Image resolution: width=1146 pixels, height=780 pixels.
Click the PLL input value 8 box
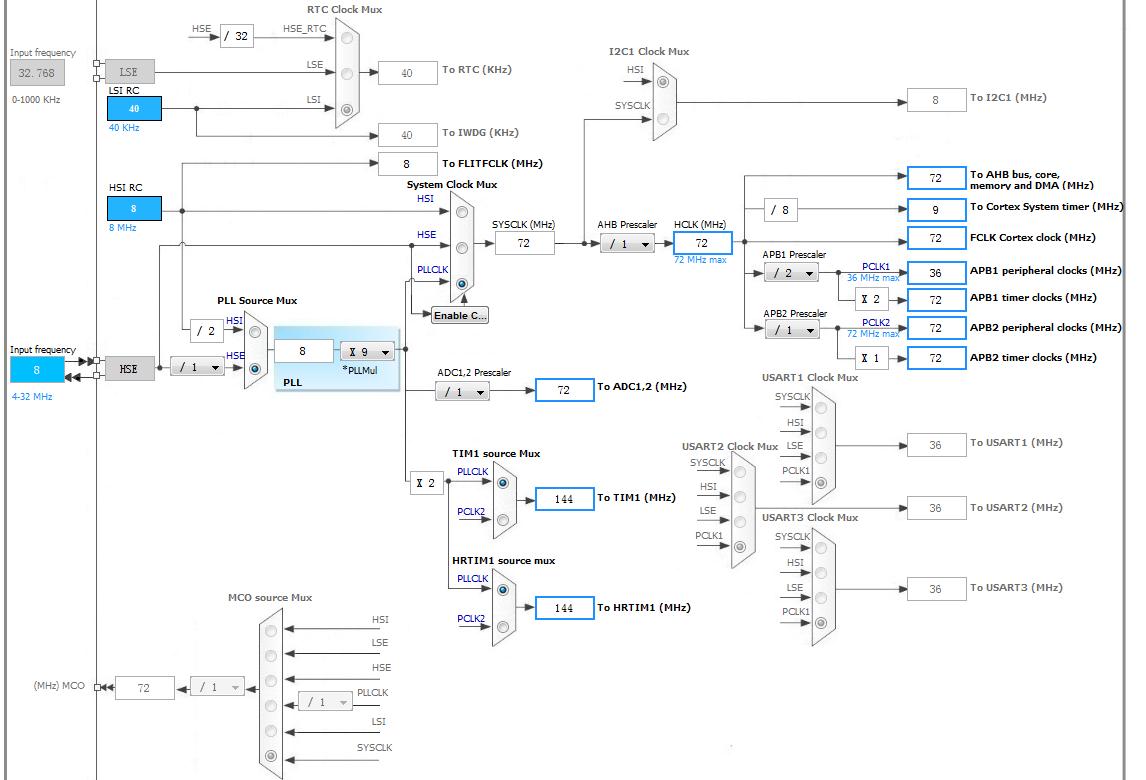[x=303, y=352]
